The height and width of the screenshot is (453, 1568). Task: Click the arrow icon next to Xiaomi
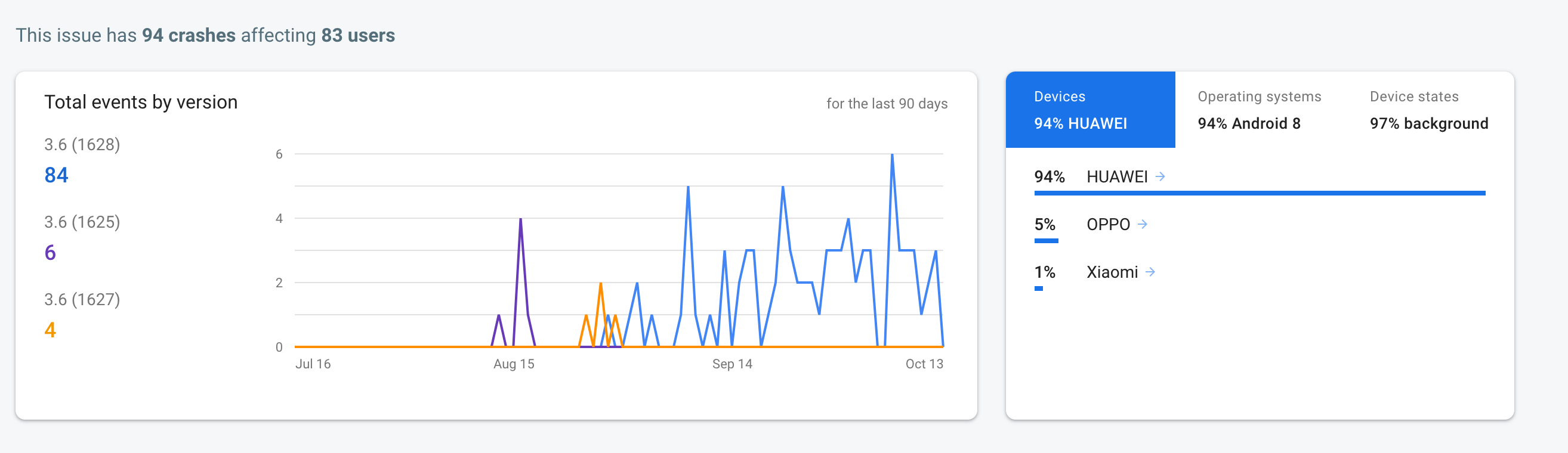pos(1150,272)
